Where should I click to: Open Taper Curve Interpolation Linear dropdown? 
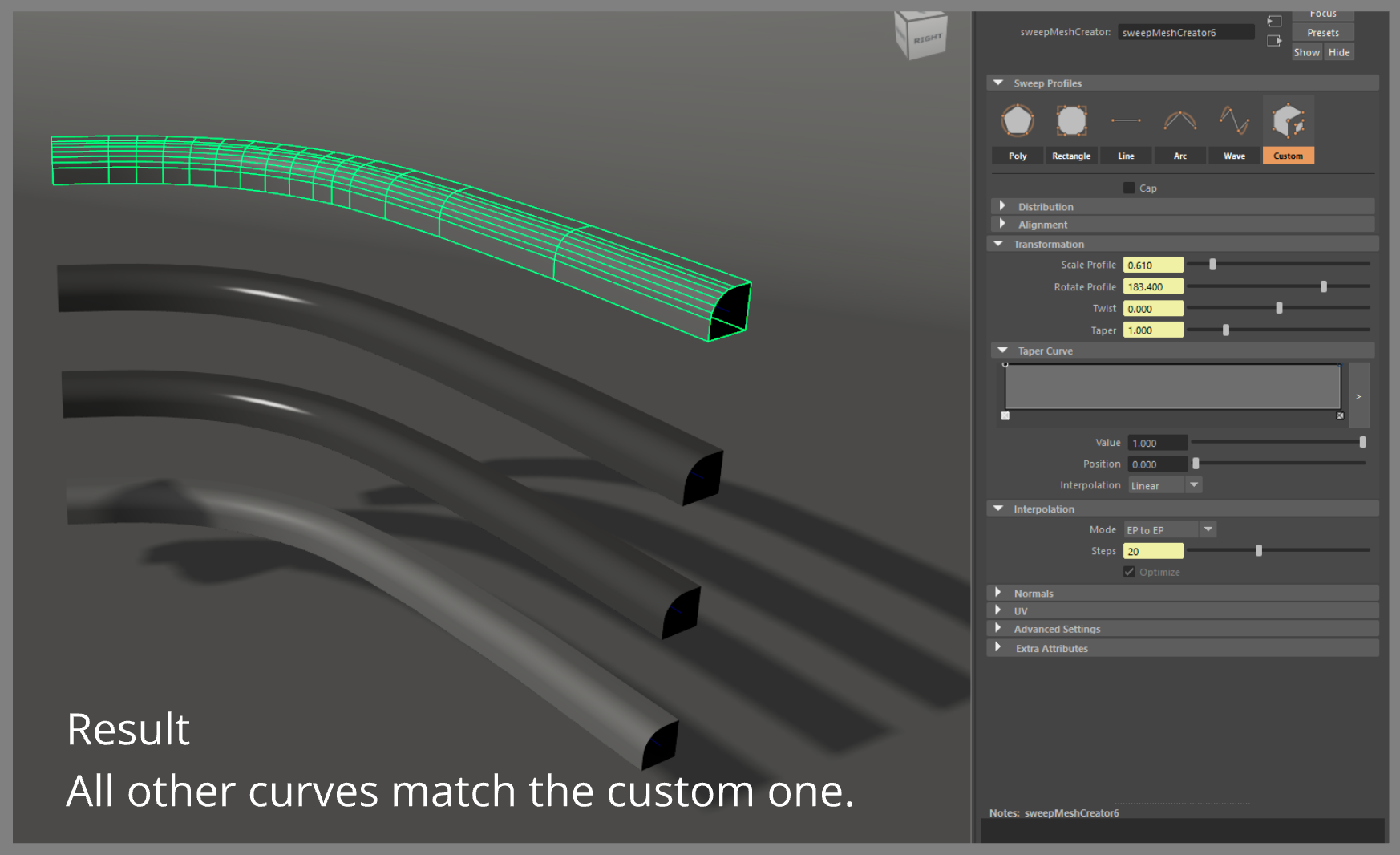tap(1194, 485)
